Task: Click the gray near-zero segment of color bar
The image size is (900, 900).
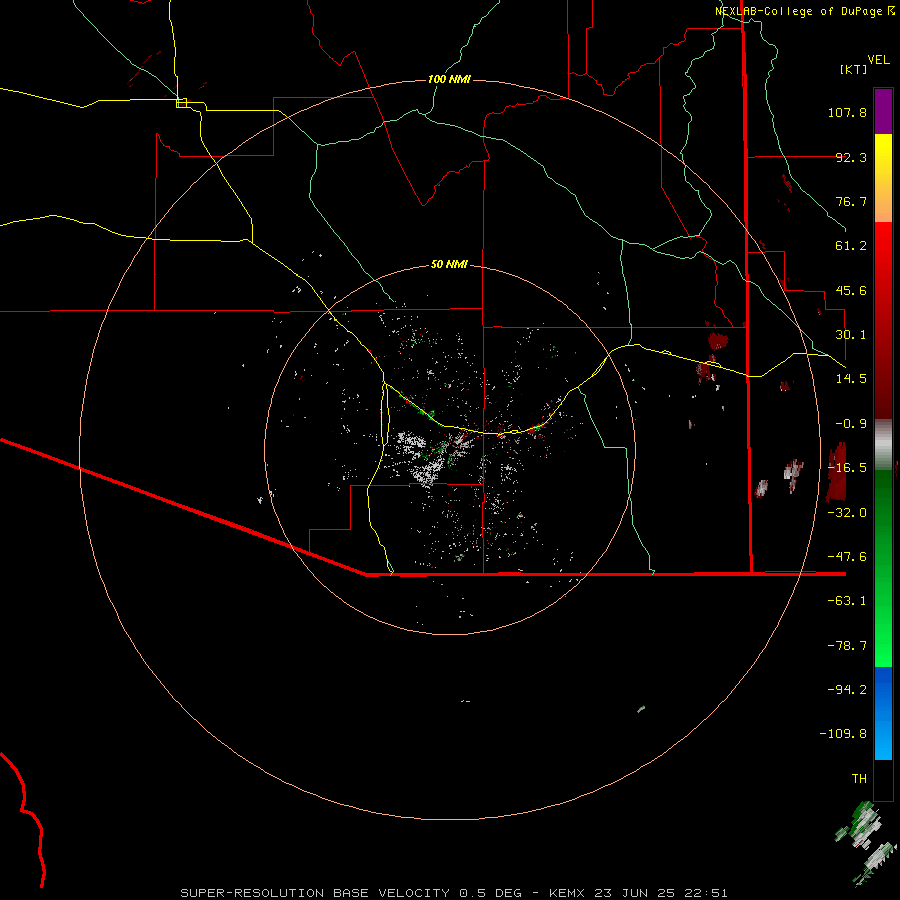Action: [883, 442]
